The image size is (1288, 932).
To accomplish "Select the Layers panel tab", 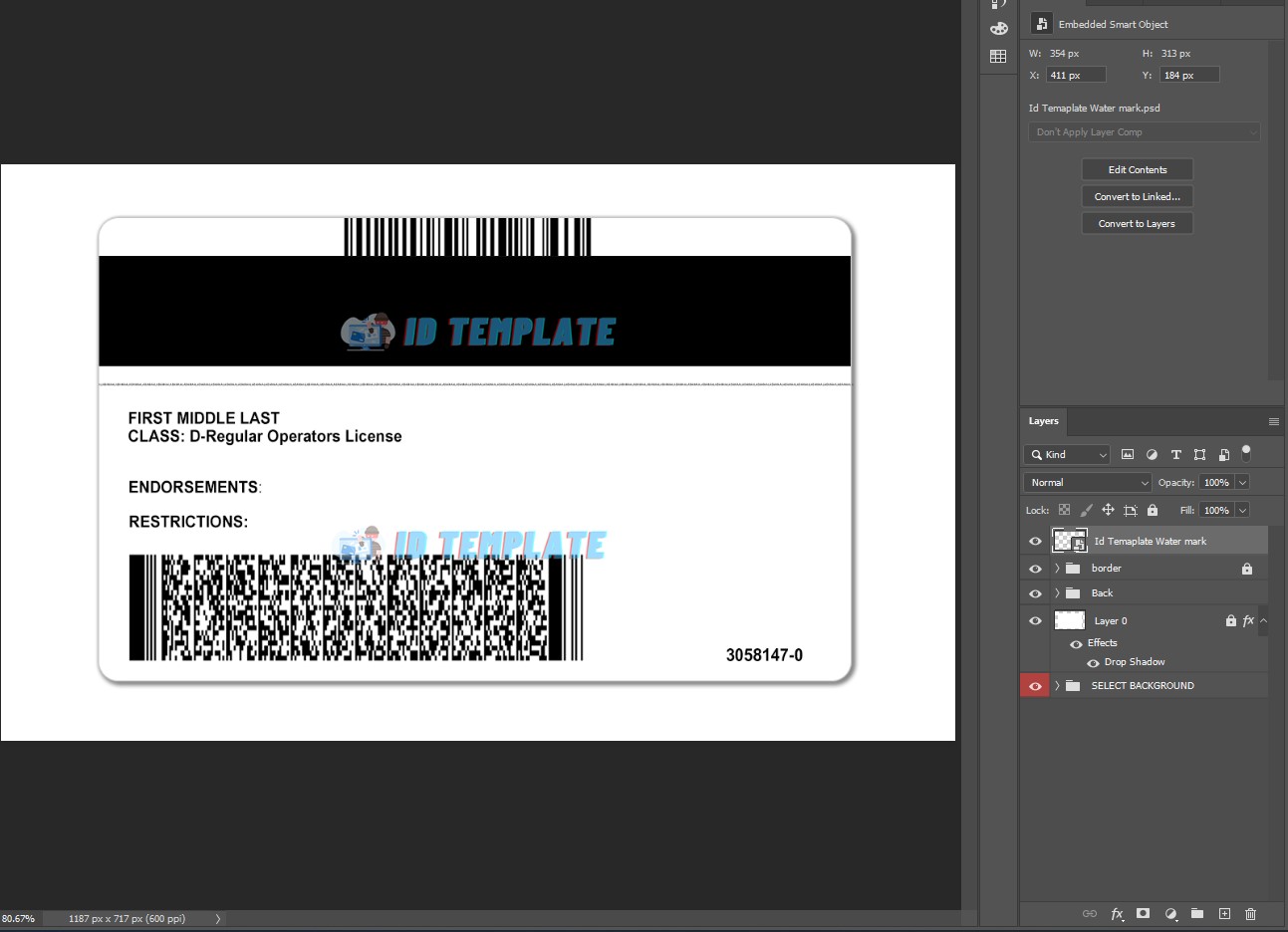I will 1044,421.
